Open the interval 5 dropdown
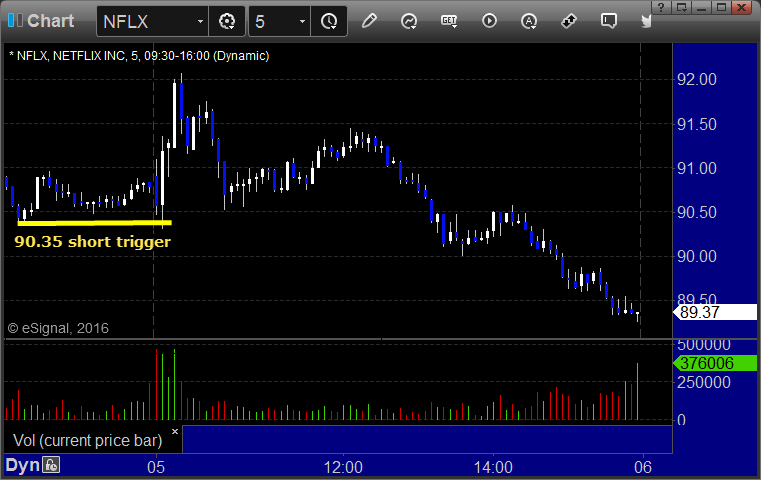This screenshot has width=761, height=480. [x=302, y=21]
